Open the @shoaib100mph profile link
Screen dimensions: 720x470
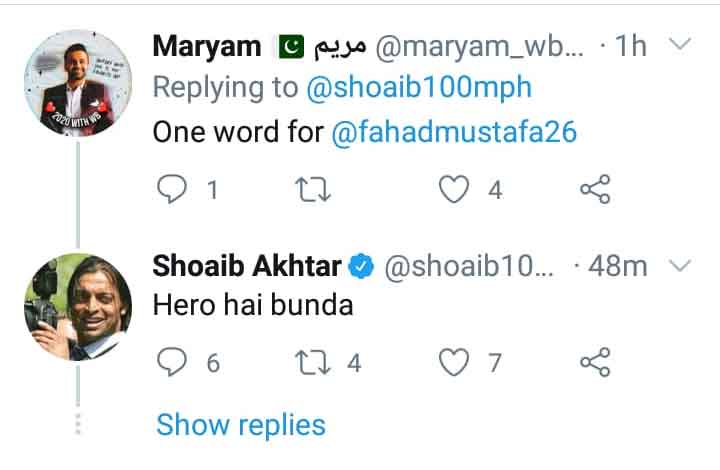pyautogui.click(x=418, y=88)
